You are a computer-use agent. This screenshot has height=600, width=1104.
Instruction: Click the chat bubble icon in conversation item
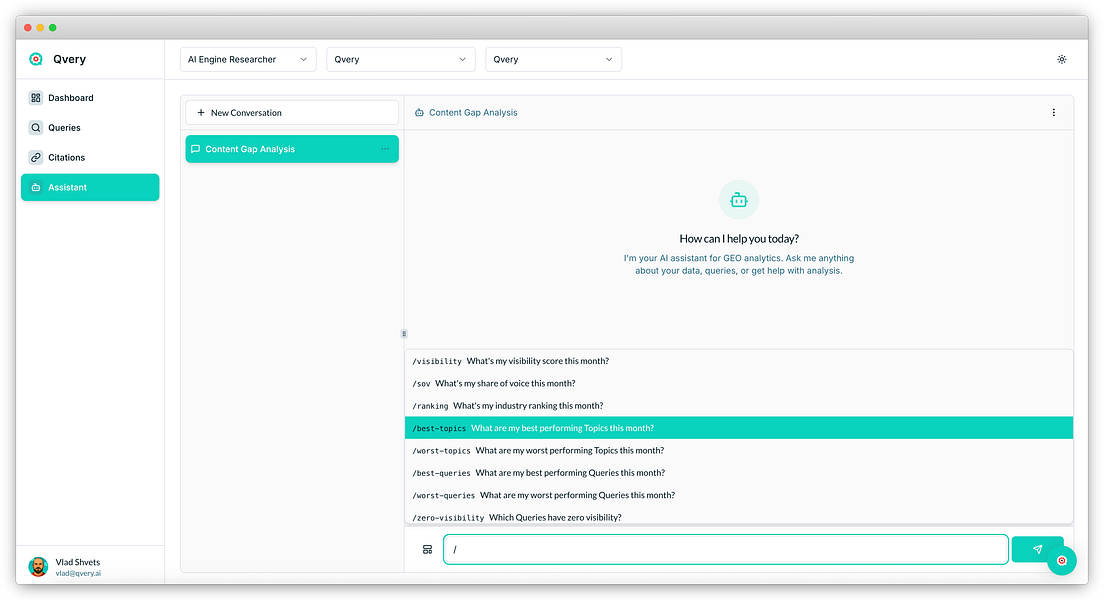click(x=196, y=149)
